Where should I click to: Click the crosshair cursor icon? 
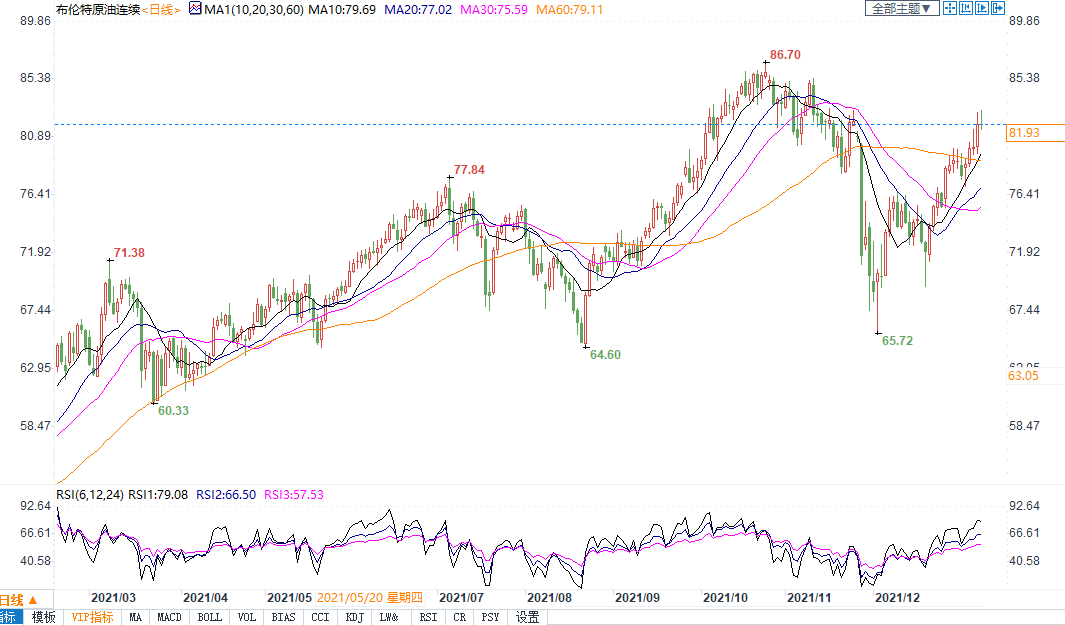[x=951, y=8]
